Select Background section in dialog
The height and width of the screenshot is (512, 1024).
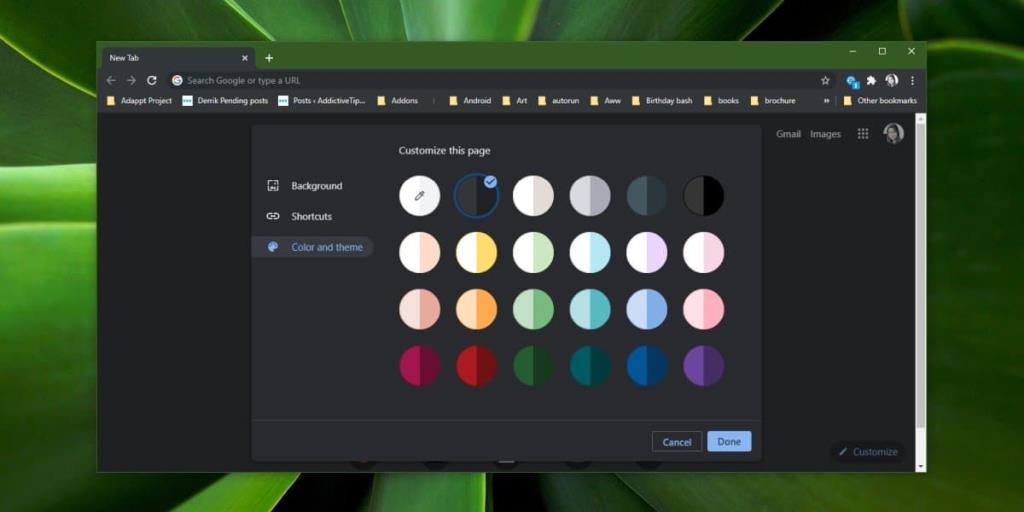312,186
